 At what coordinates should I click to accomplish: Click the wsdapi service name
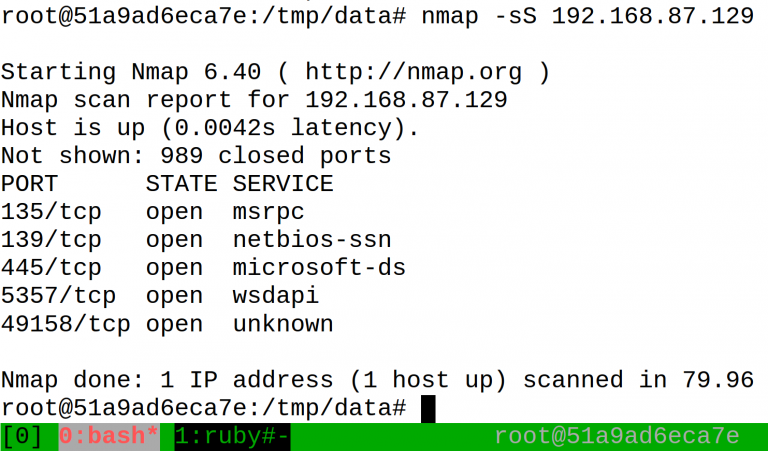[276, 296]
